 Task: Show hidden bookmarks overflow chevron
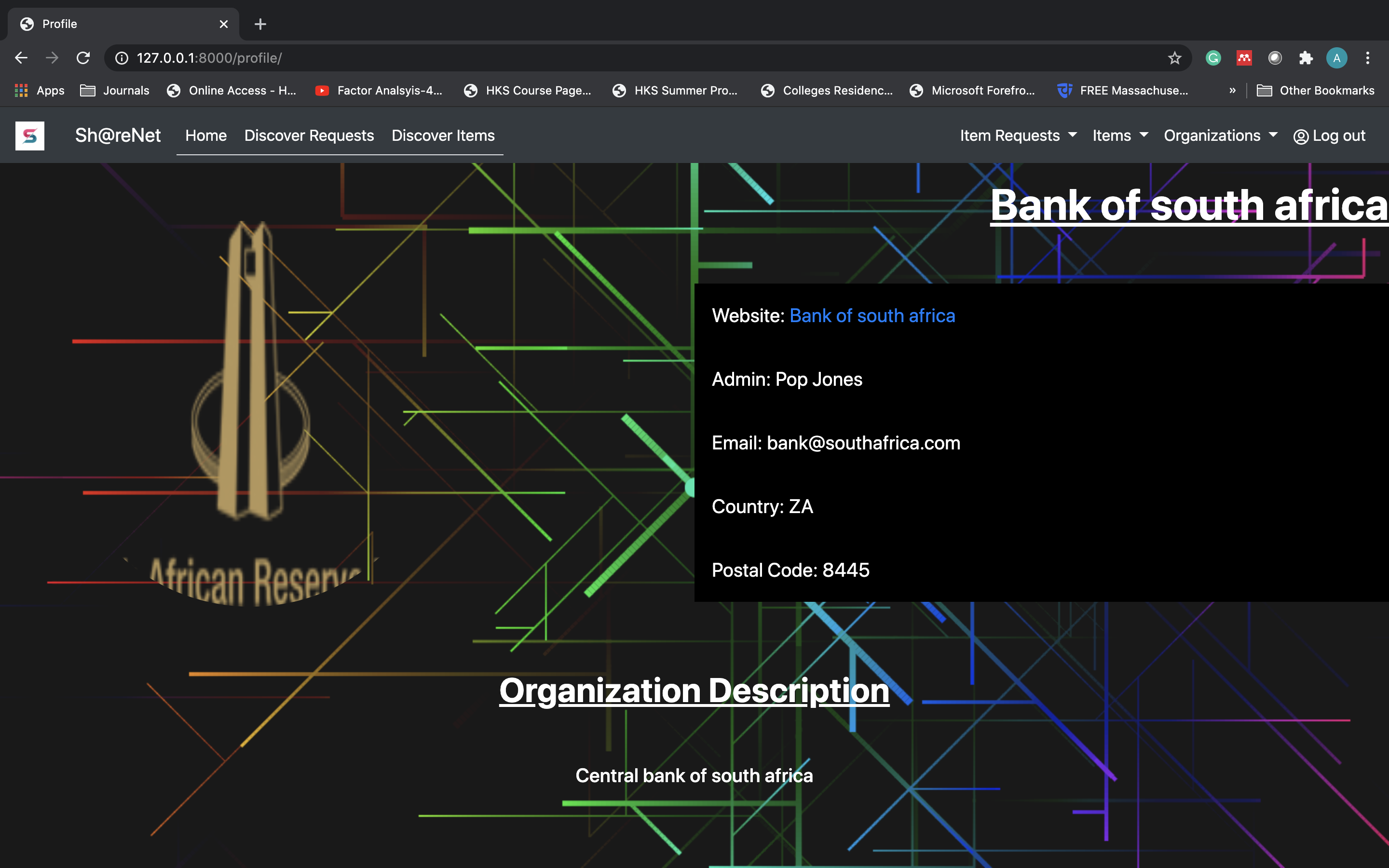tap(1232, 91)
